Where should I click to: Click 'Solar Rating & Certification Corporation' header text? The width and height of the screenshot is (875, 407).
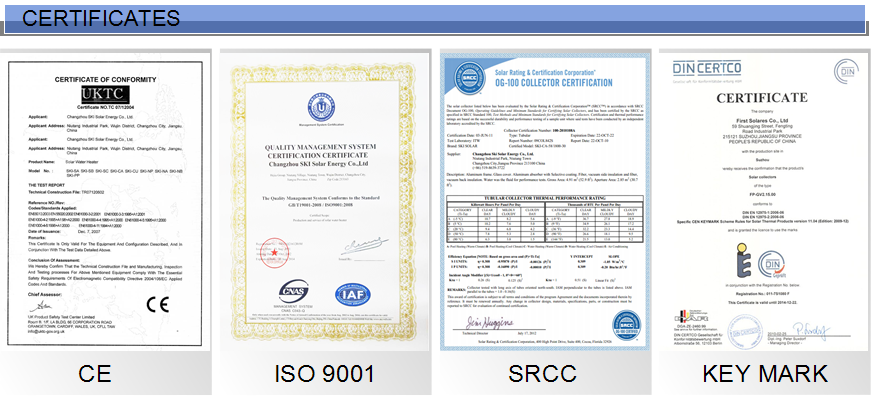tap(545, 72)
